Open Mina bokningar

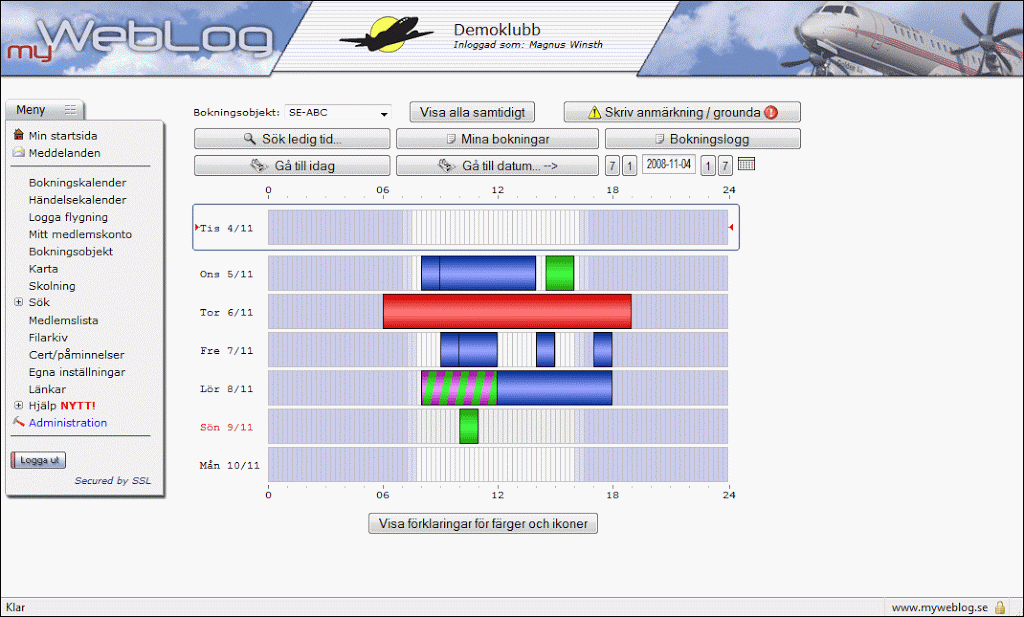click(497, 139)
